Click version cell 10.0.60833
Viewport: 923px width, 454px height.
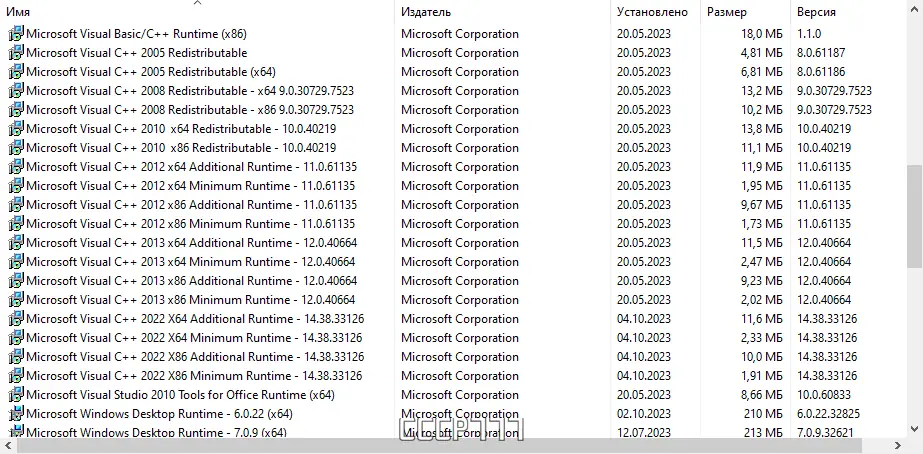point(824,395)
